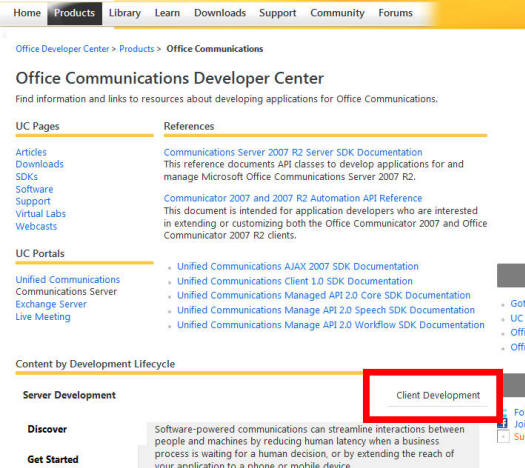Open Unified Communications Client 1.0 SDK Documentation
The image size is (525, 468).
(295, 281)
